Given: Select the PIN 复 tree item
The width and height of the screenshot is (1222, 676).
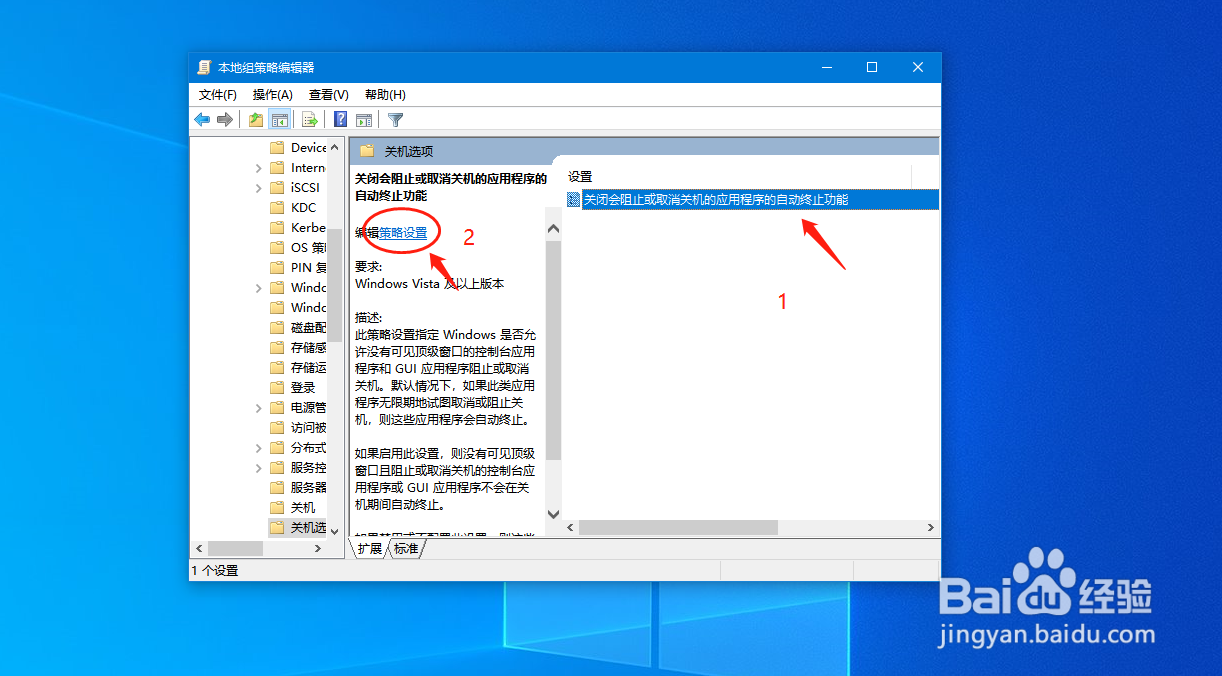Looking at the screenshot, I should coord(308,268).
